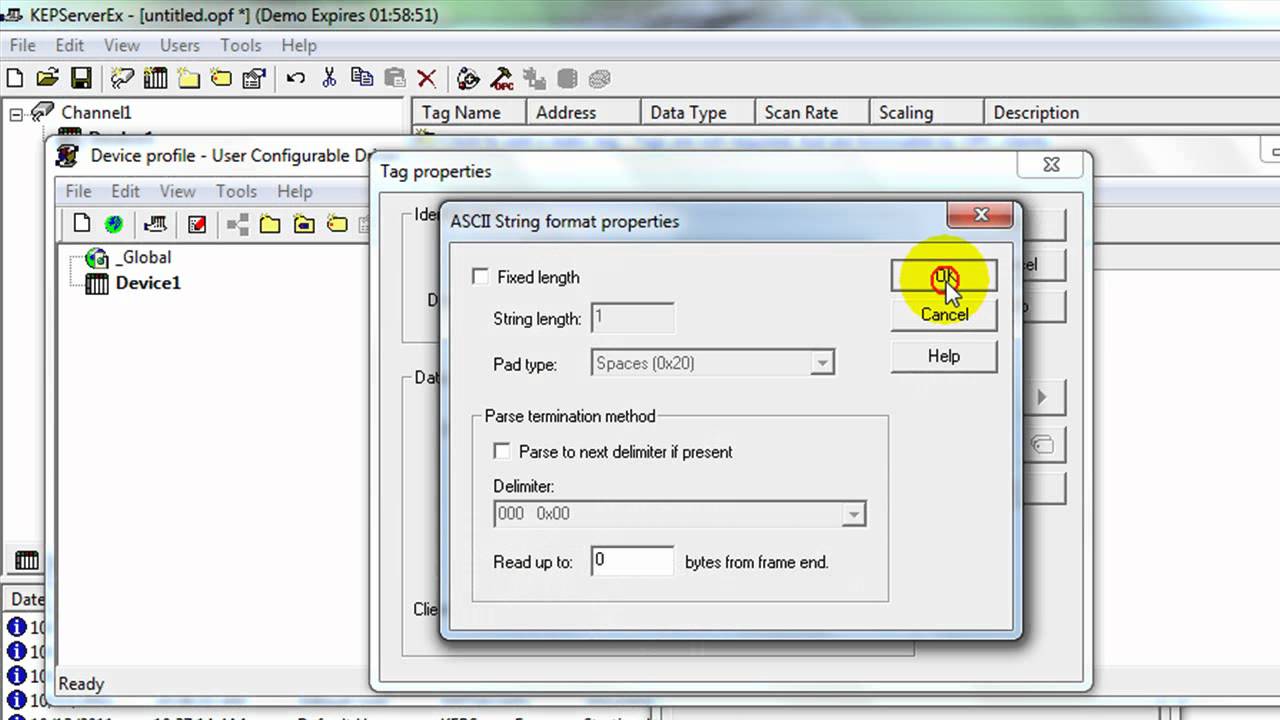Click the Ready status bar text
This screenshot has height=720, width=1280.
[x=81, y=684]
